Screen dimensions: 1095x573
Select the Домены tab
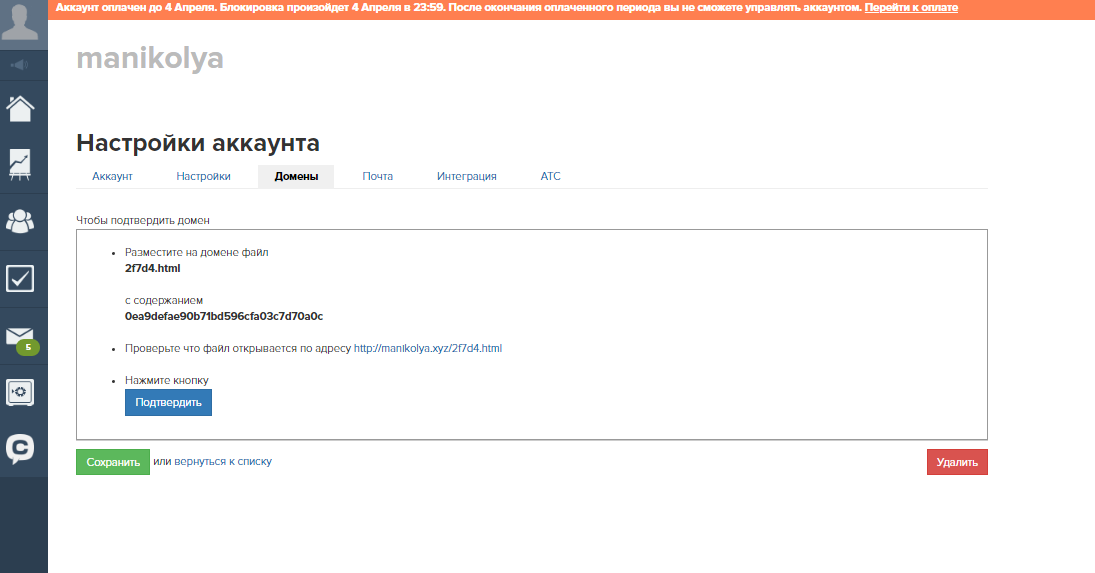pyautogui.click(x=296, y=176)
